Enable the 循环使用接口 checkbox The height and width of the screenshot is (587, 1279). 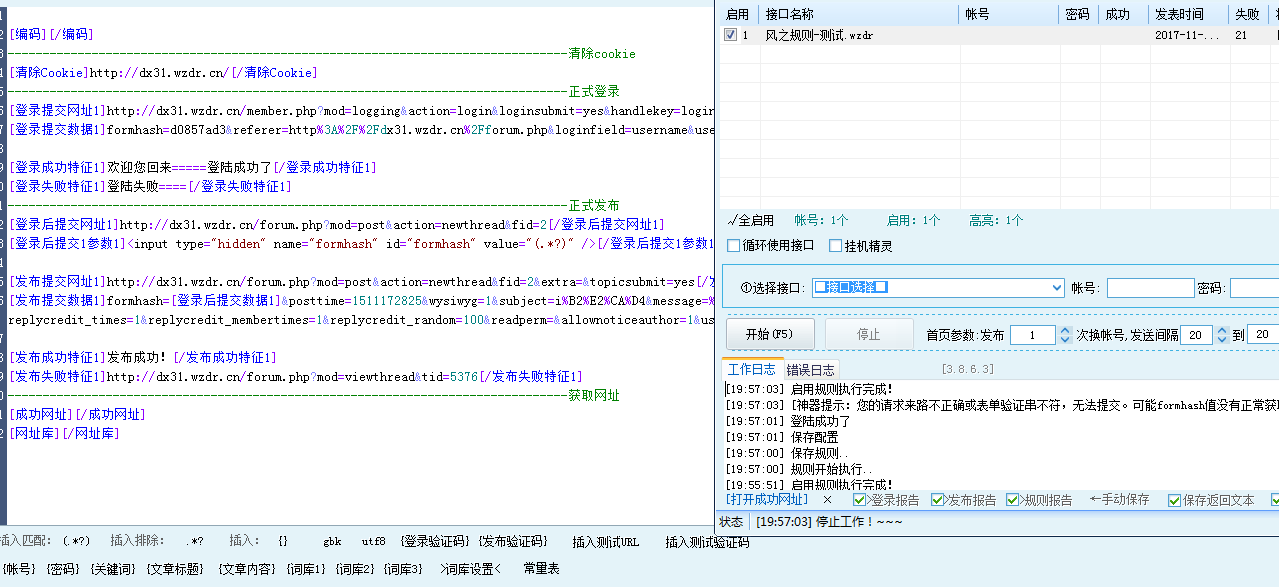[x=734, y=243]
